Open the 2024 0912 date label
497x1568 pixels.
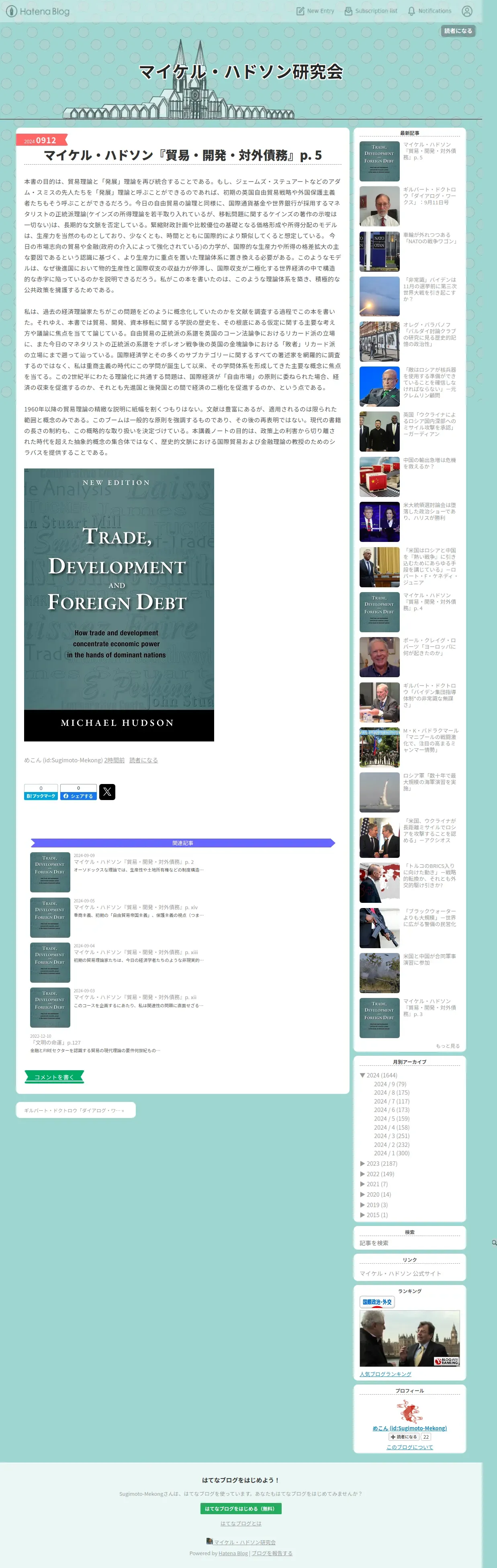[x=40, y=140]
